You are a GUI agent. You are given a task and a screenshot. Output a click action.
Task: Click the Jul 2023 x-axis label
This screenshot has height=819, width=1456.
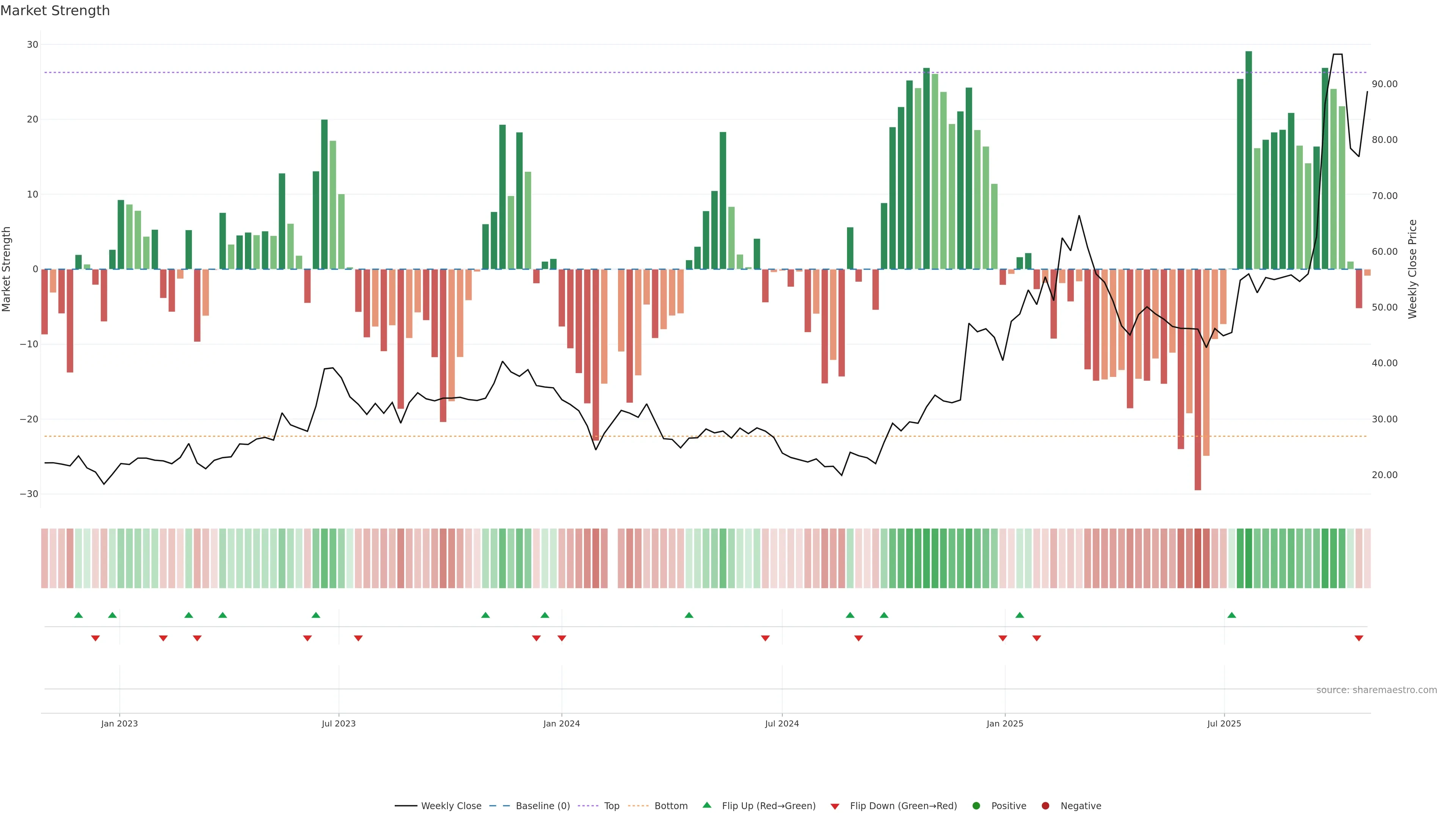(x=339, y=723)
